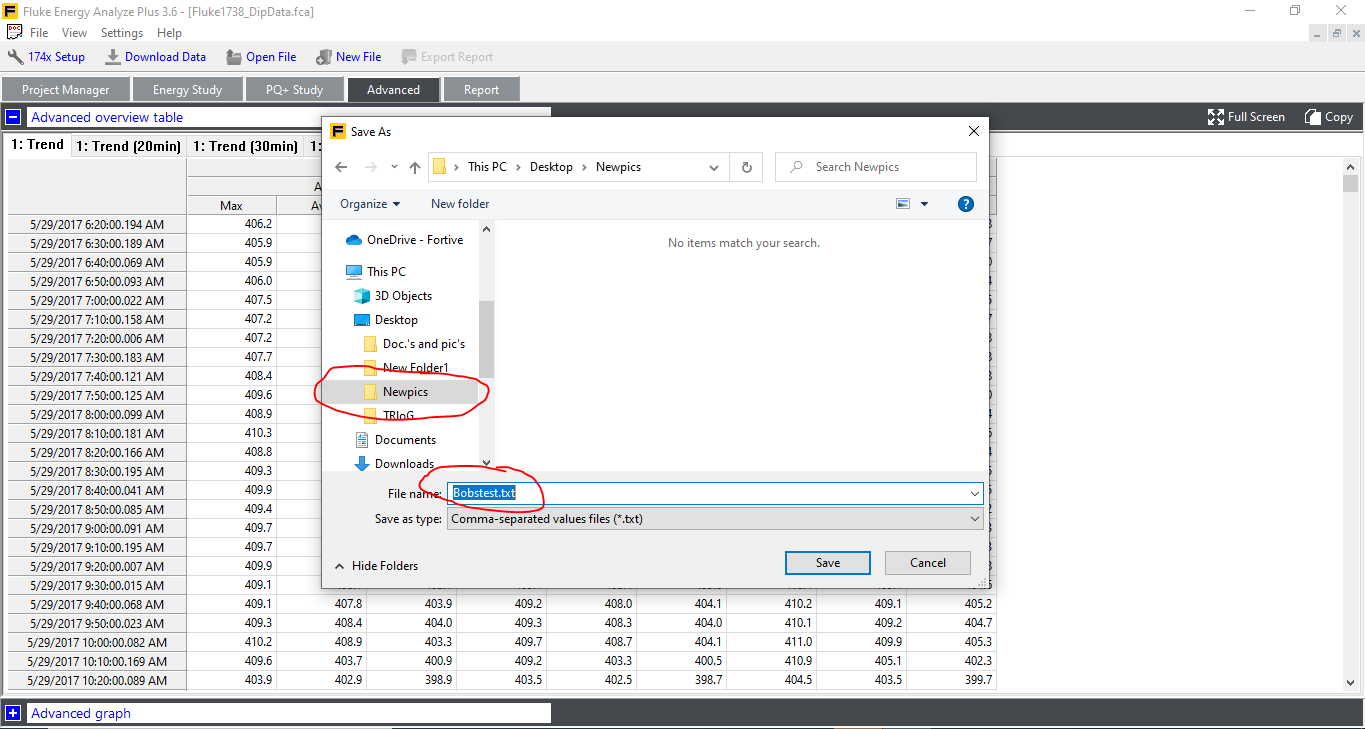
Task: Open Save As dialog help
Action: click(966, 204)
